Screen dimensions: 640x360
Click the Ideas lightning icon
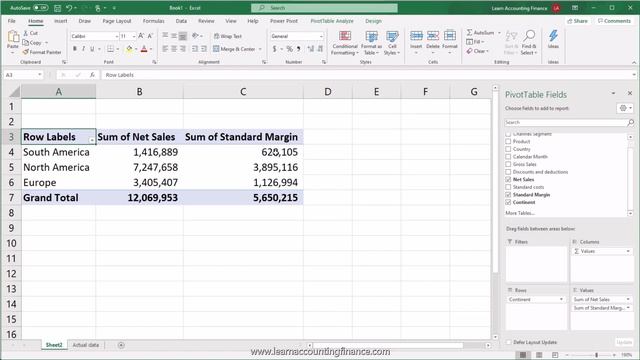[553, 36]
